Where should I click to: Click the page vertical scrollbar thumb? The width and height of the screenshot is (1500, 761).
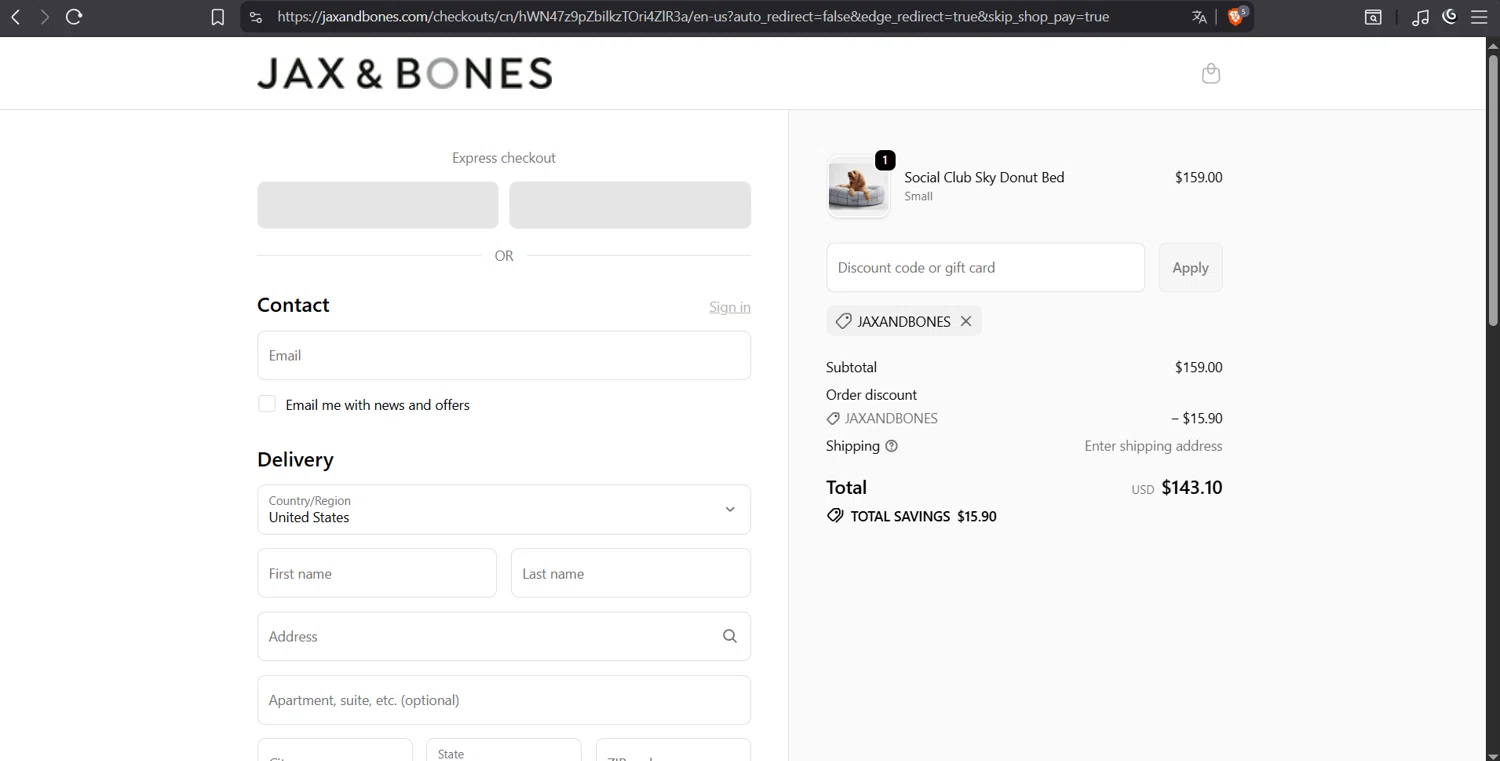pyautogui.click(x=1493, y=190)
